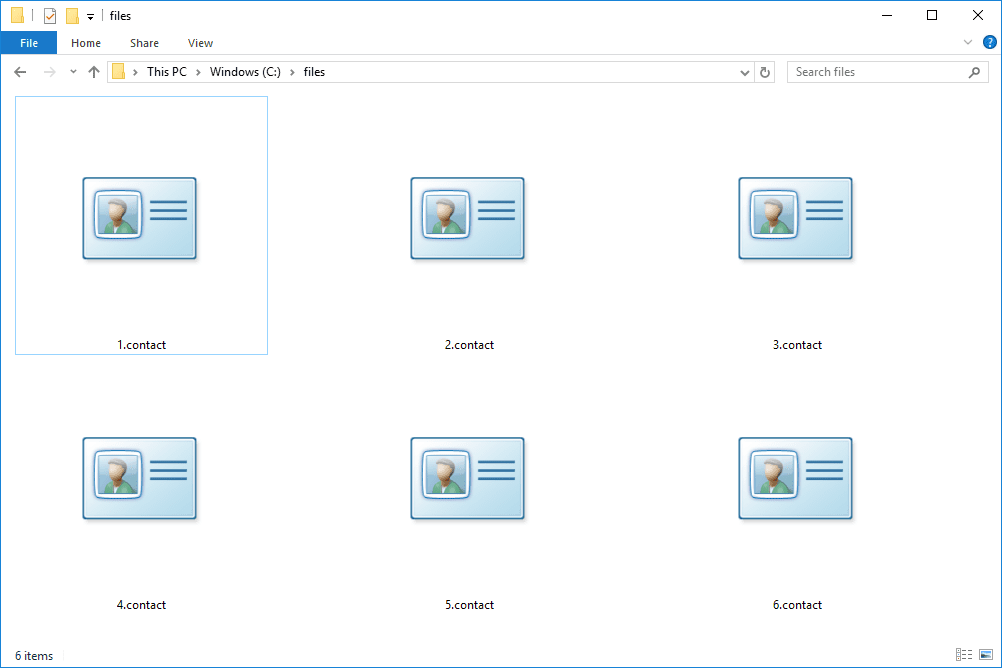
Task: Select the 2.contact contact card icon
Action: pyautogui.click(x=468, y=219)
